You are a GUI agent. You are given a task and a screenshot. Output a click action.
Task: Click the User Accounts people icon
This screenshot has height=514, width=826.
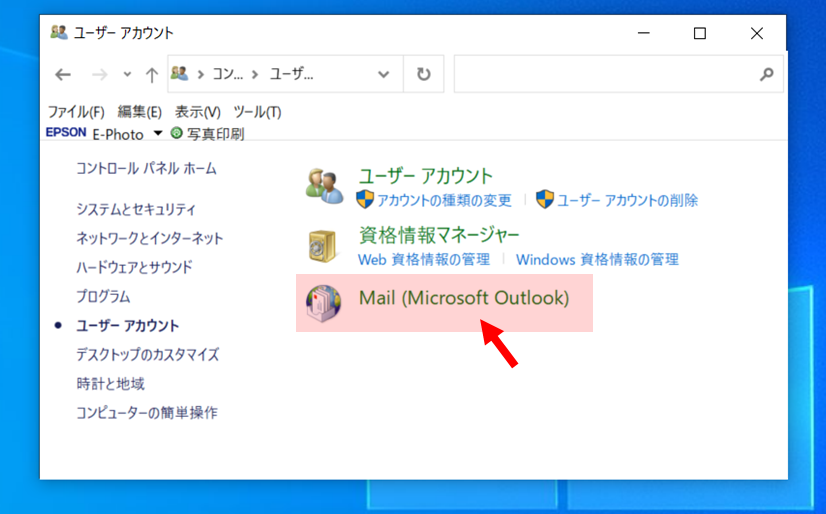pyautogui.click(x=325, y=185)
